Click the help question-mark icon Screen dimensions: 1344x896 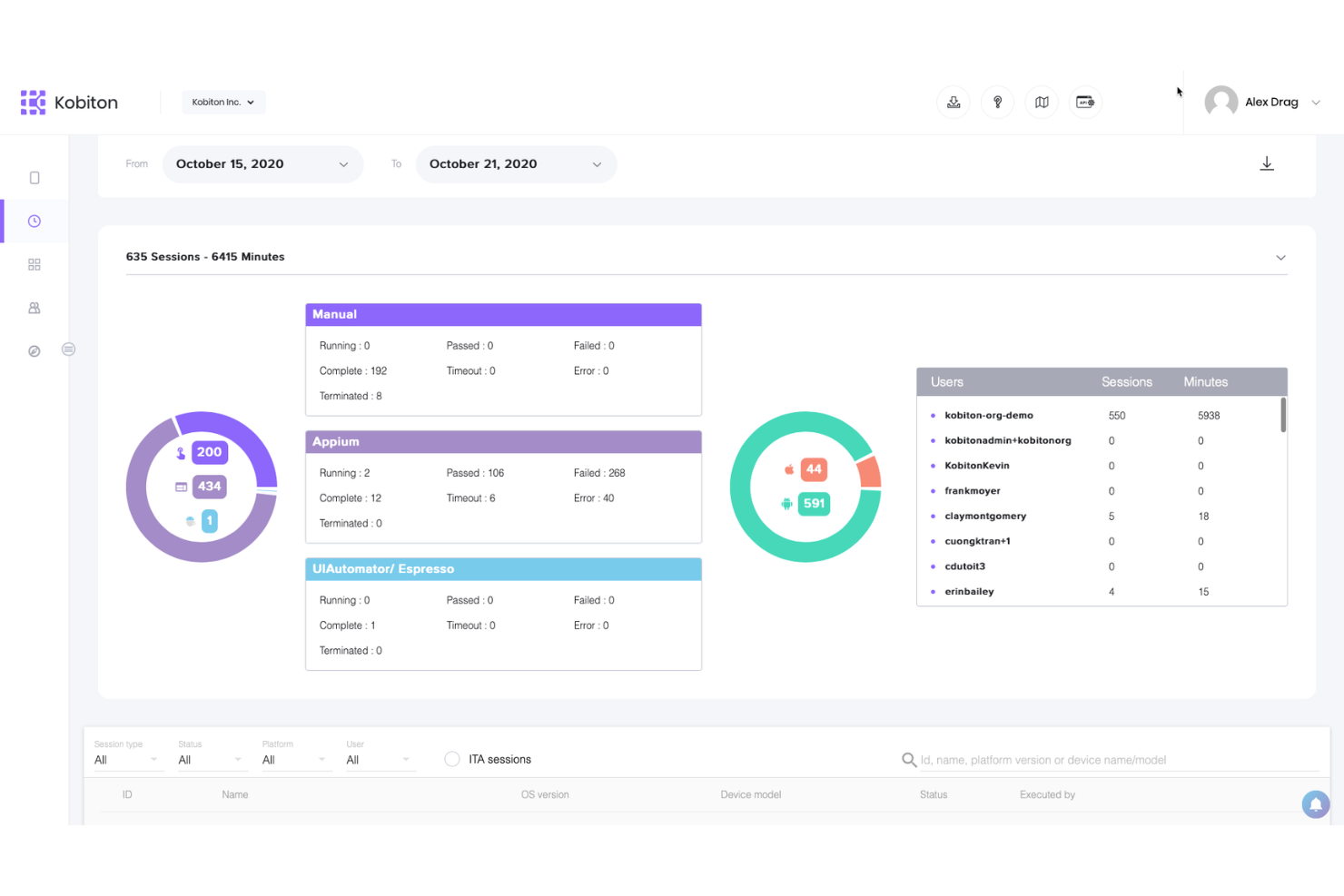(997, 102)
